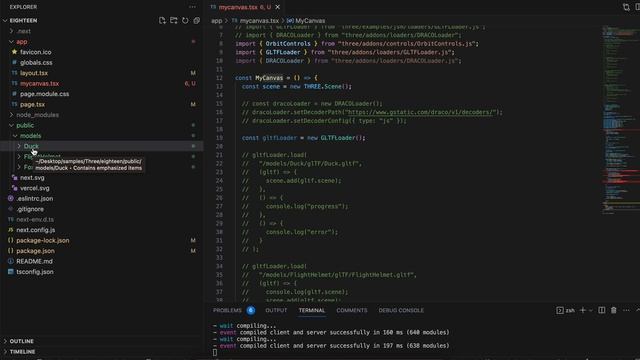Click line number 12 in gutter
The image size is (640, 360).
pos(220,78)
